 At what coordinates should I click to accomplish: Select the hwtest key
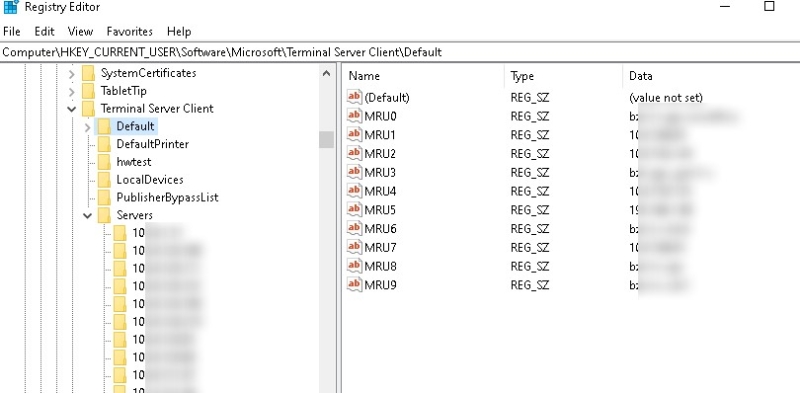tap(134, 162)
